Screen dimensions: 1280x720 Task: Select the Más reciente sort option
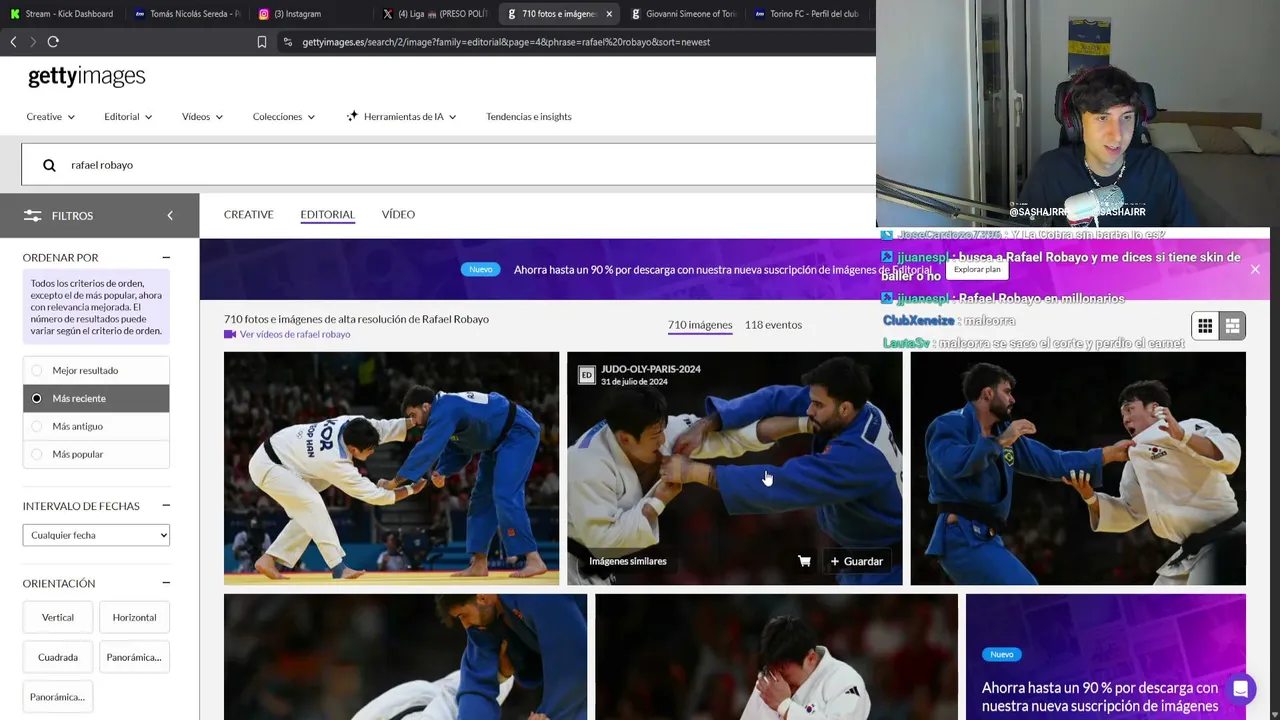(x=96, y=398)
